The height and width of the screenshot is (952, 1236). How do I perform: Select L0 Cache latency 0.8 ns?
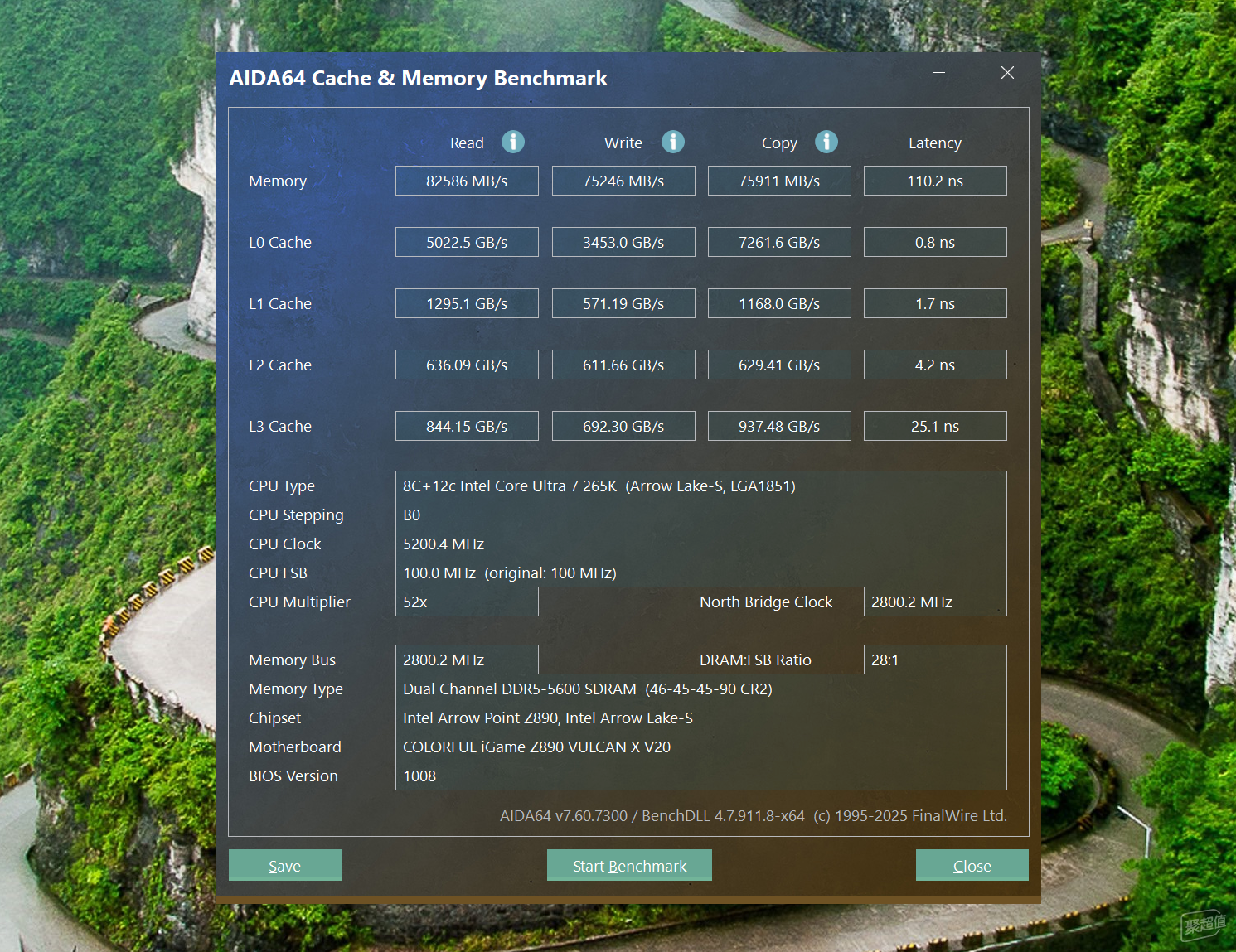(935, 242)
